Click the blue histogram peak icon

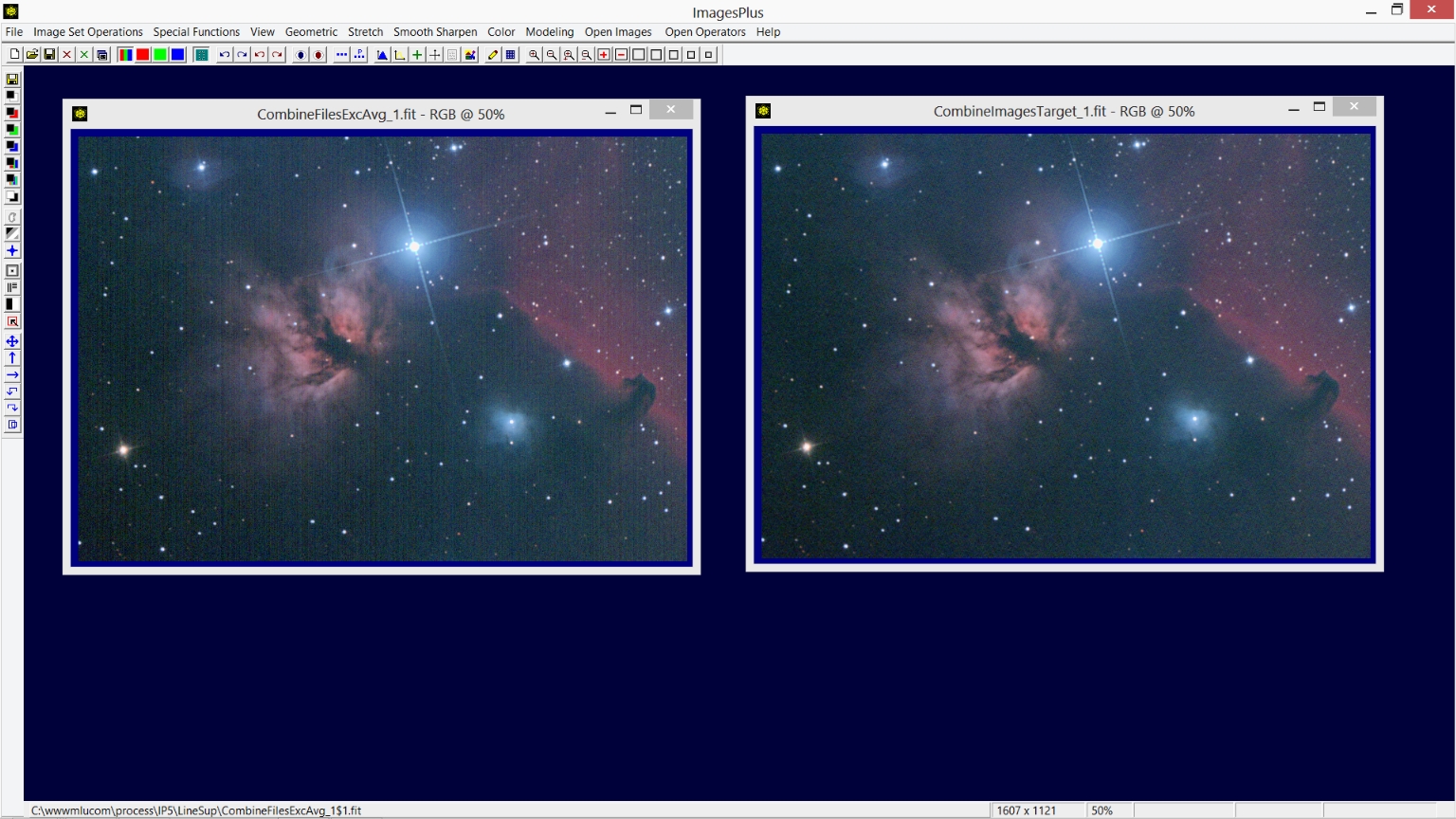(382, 55)
